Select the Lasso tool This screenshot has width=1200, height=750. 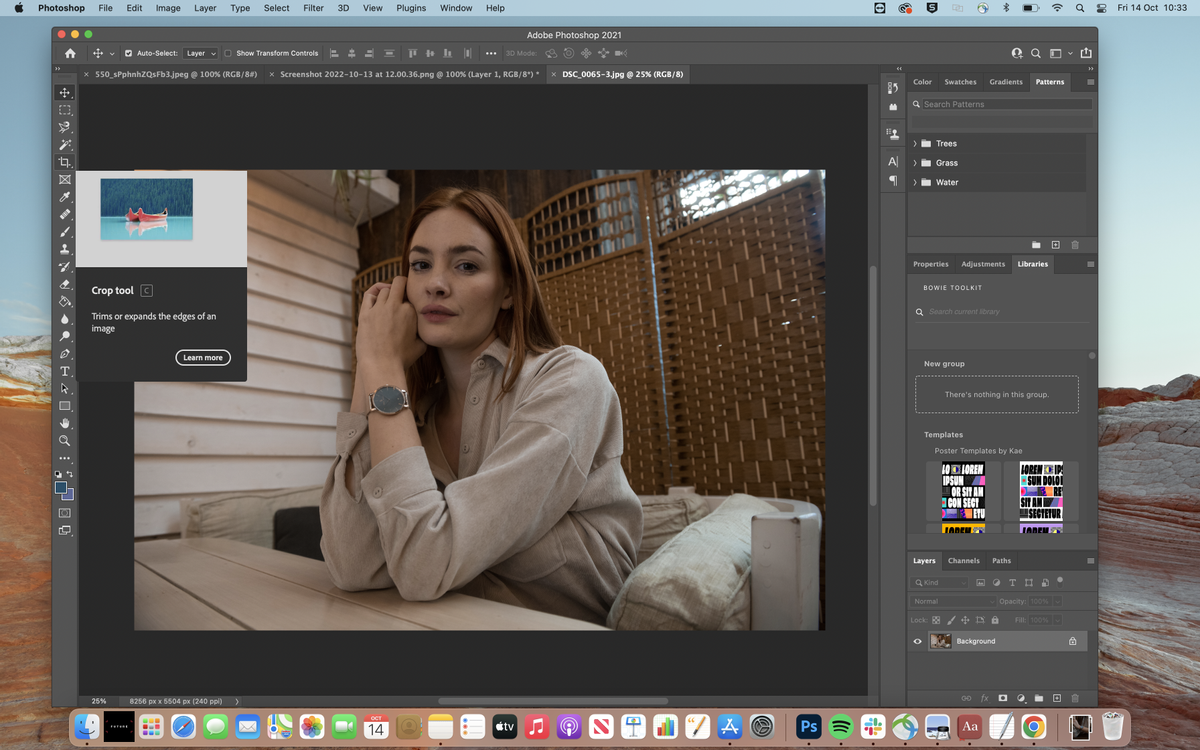point(65,127)
